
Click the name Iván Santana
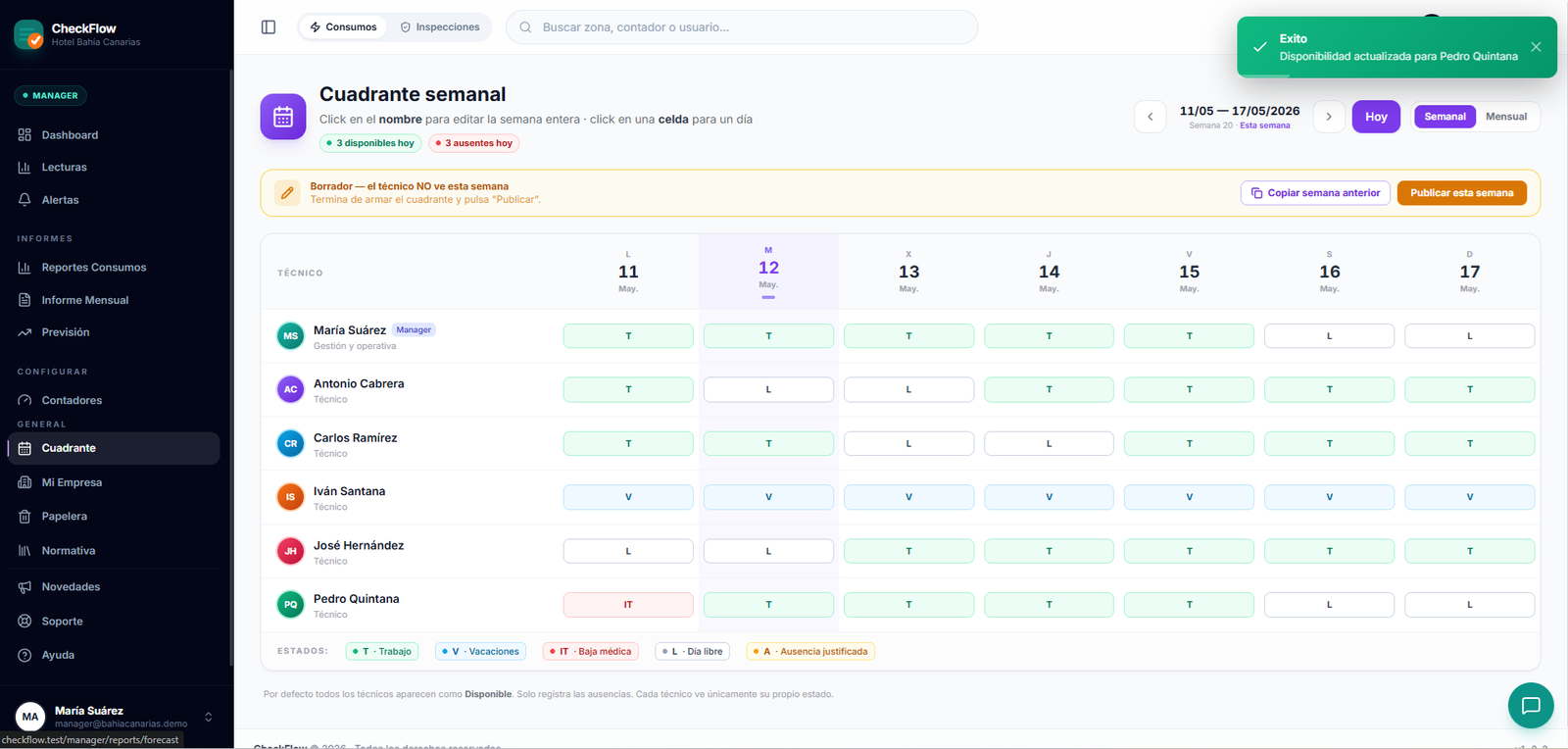point(349,491)
